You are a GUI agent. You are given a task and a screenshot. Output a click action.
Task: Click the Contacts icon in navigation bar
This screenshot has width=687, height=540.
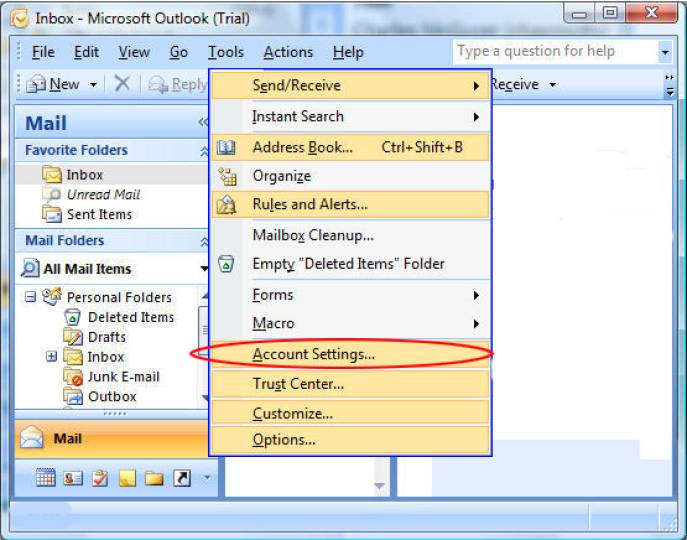pyautogui.click(x=73, y=478)
